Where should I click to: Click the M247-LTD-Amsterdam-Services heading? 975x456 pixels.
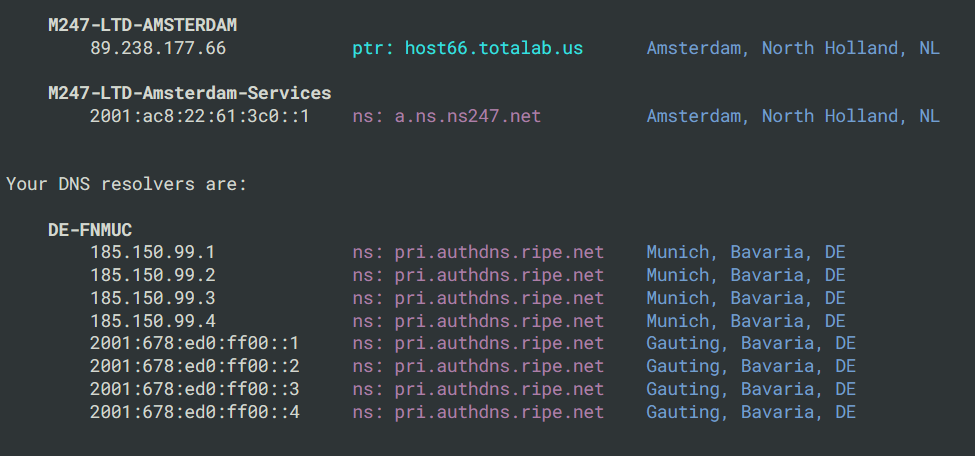(x=190, y=93)
